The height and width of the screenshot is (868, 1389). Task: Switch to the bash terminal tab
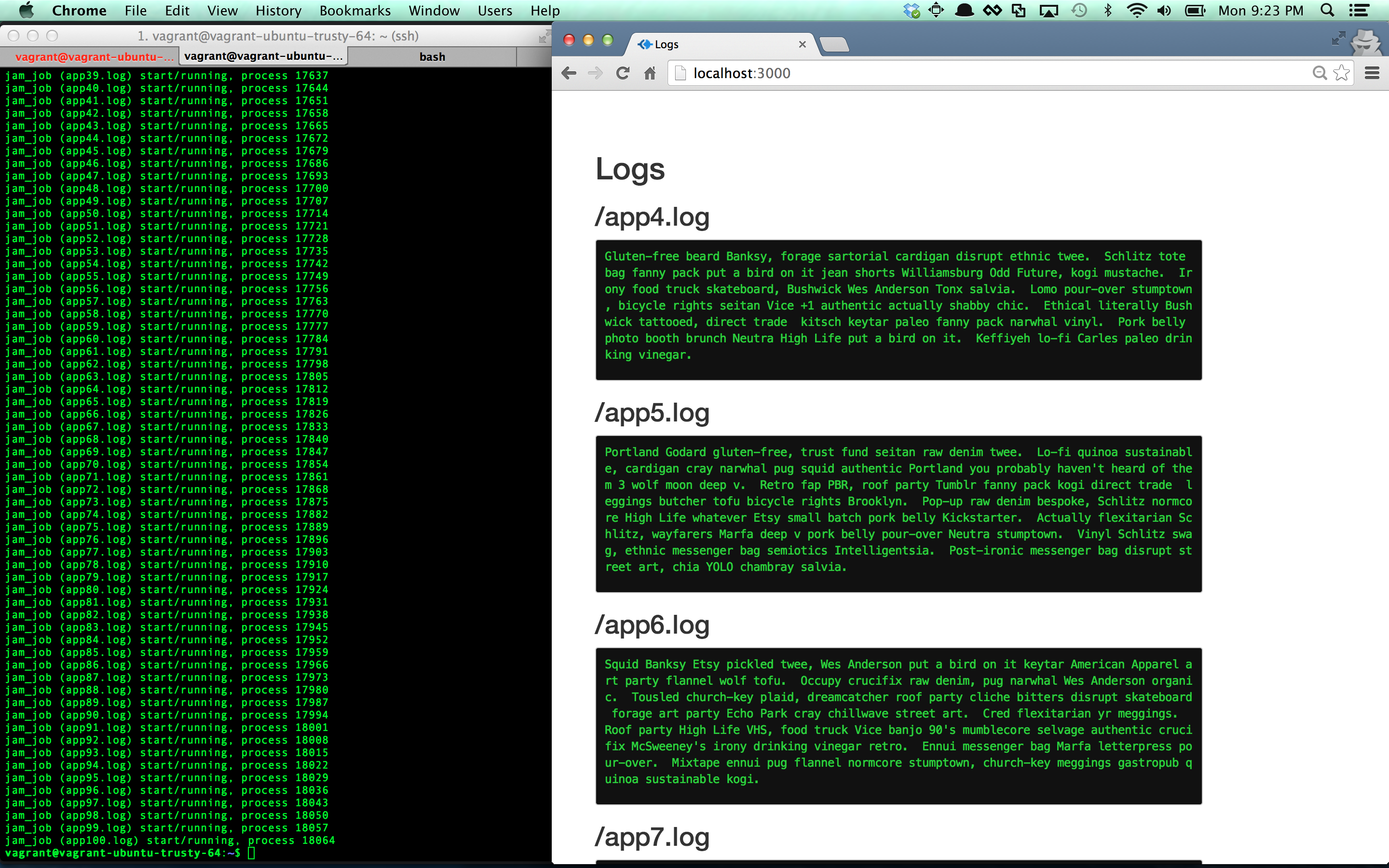(x=432, y=57)
